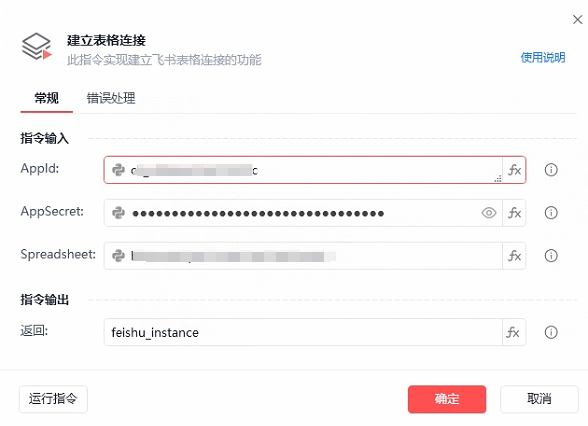Open the info icon beside AppId
The image size is (588, 426).
coord(550,170)
